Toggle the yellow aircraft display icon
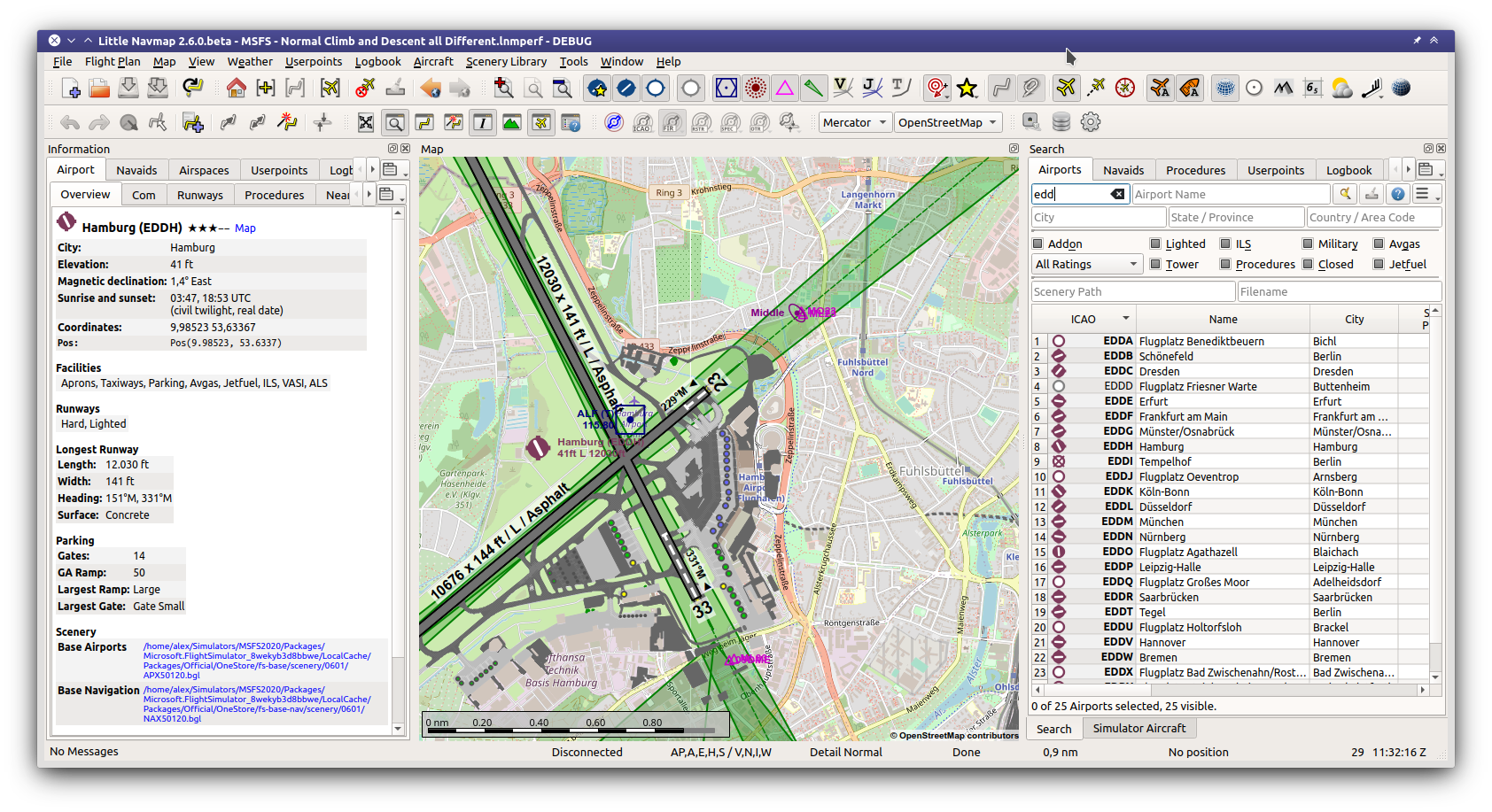This screenshot has width=1492, height=812. coord(1067,88)
